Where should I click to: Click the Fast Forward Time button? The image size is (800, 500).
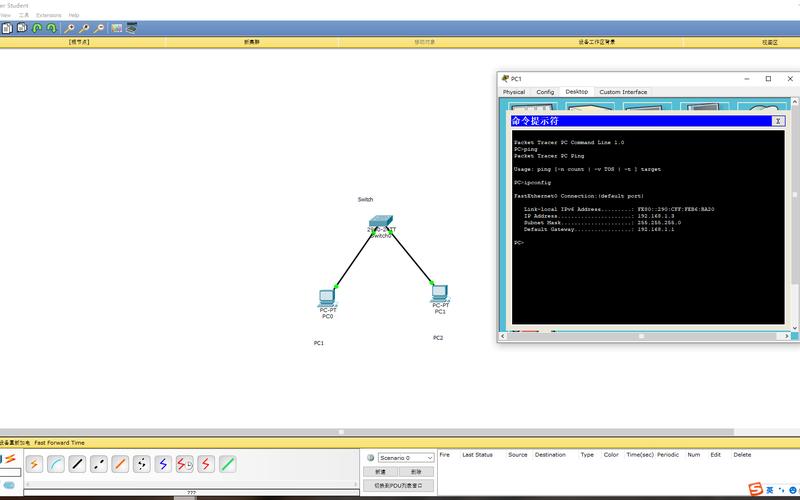click(59, 443)
